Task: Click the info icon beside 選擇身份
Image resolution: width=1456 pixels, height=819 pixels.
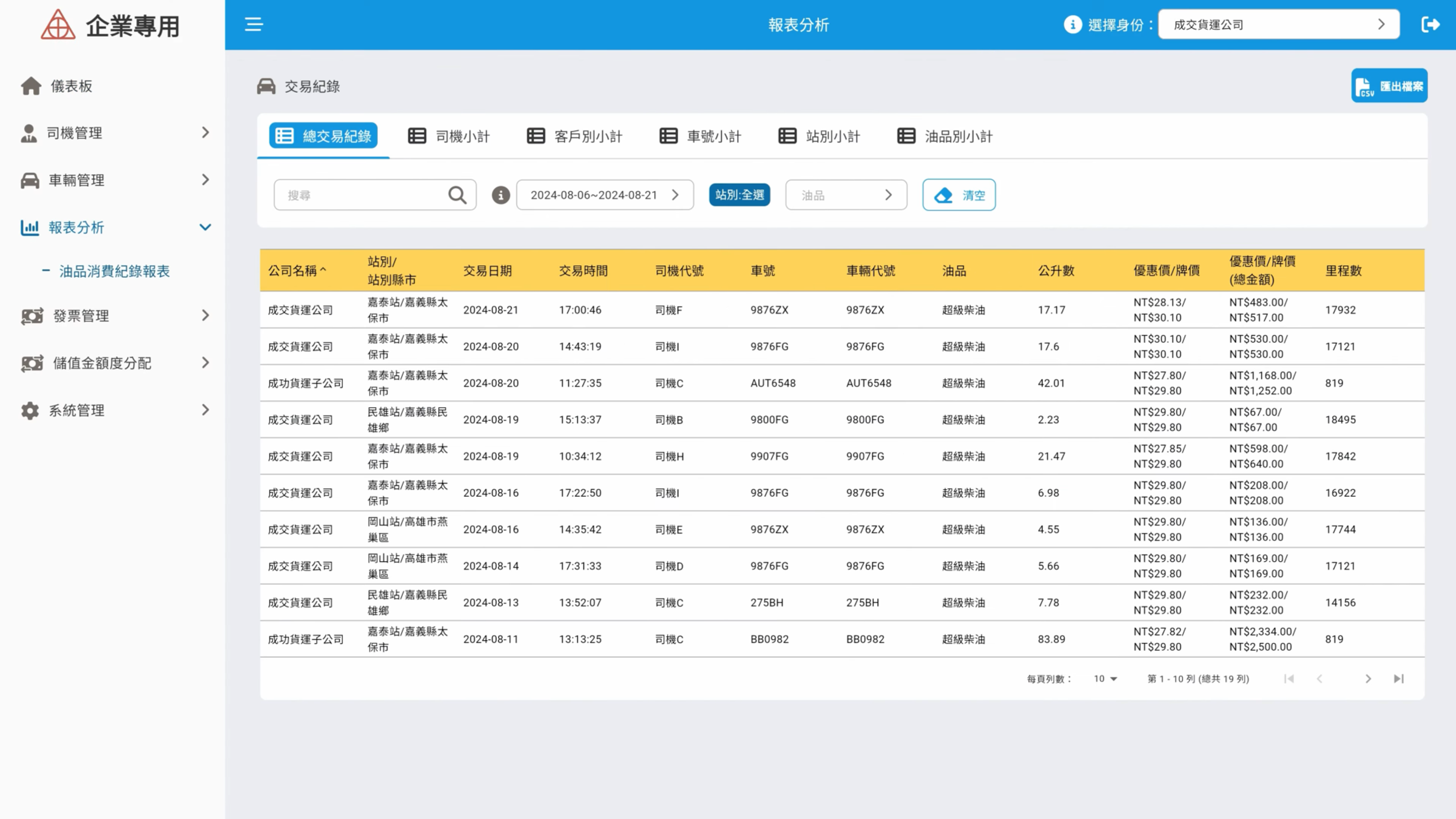Action: [x=1072, y=24]
